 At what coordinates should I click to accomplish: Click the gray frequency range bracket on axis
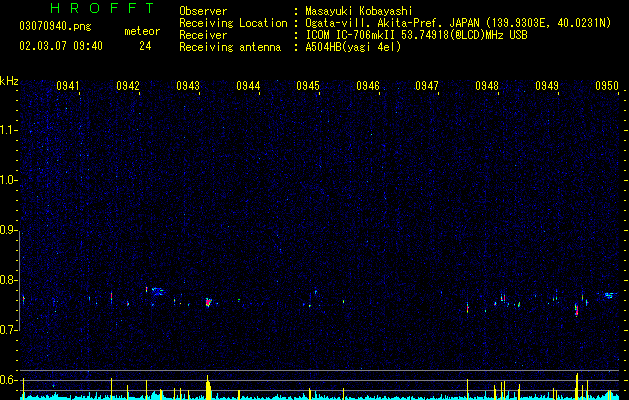(x=20, y=281)
